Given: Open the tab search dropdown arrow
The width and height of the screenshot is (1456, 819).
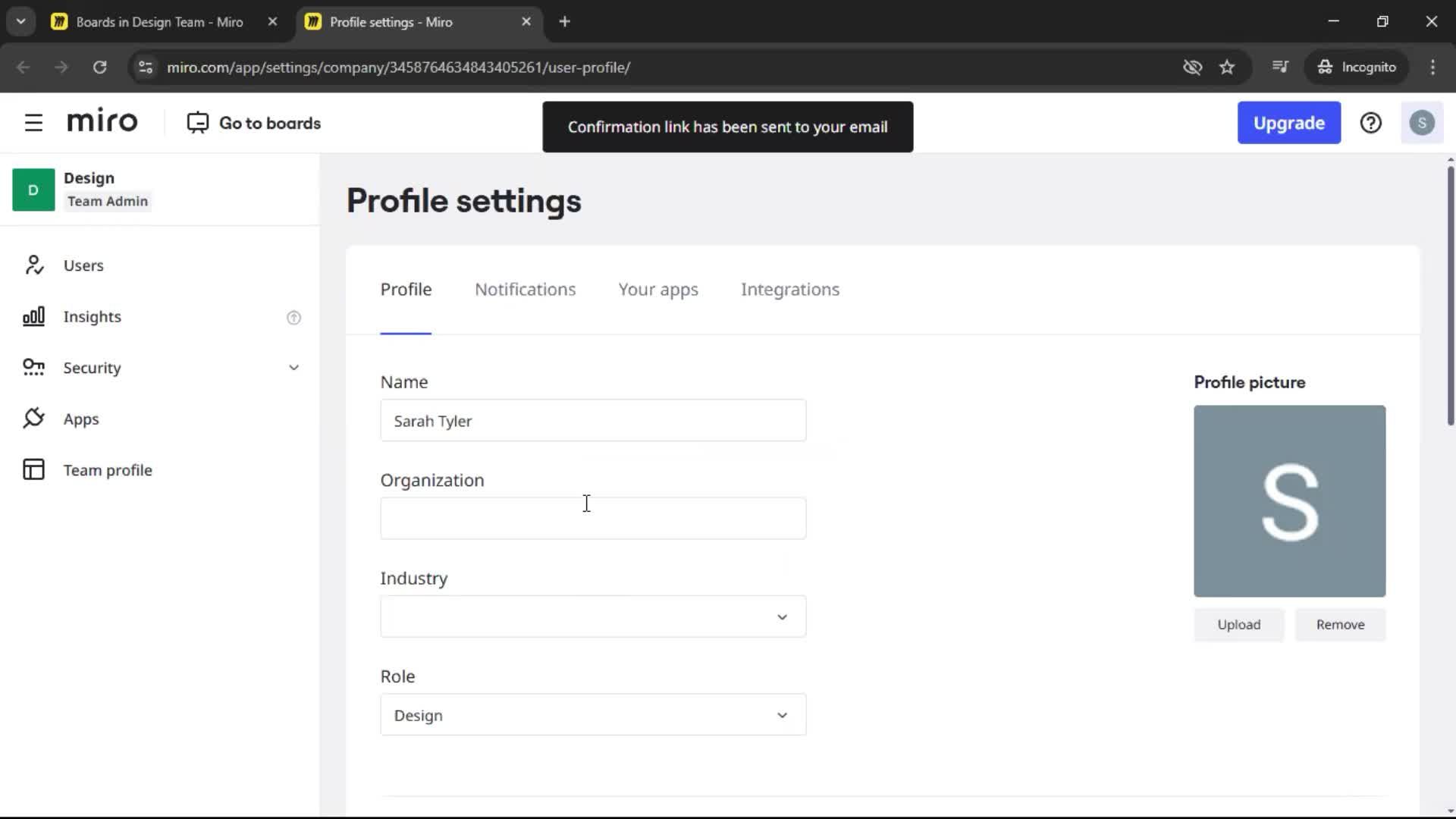Looking at the screenshot, I should (x=21, y=22).
